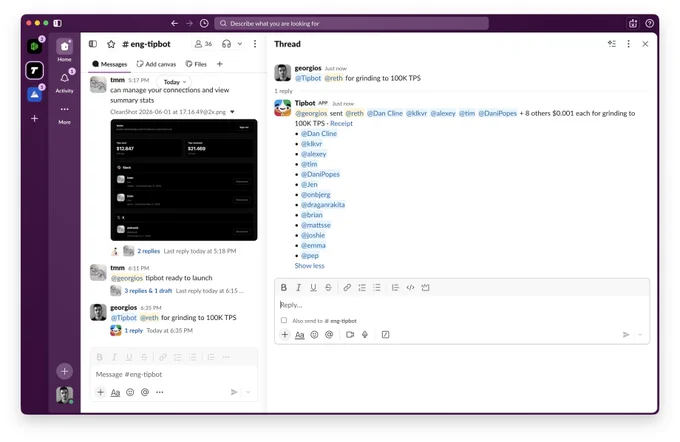Click the @draganrakita mention
This screenshot has height=442, width=680.
323,205
